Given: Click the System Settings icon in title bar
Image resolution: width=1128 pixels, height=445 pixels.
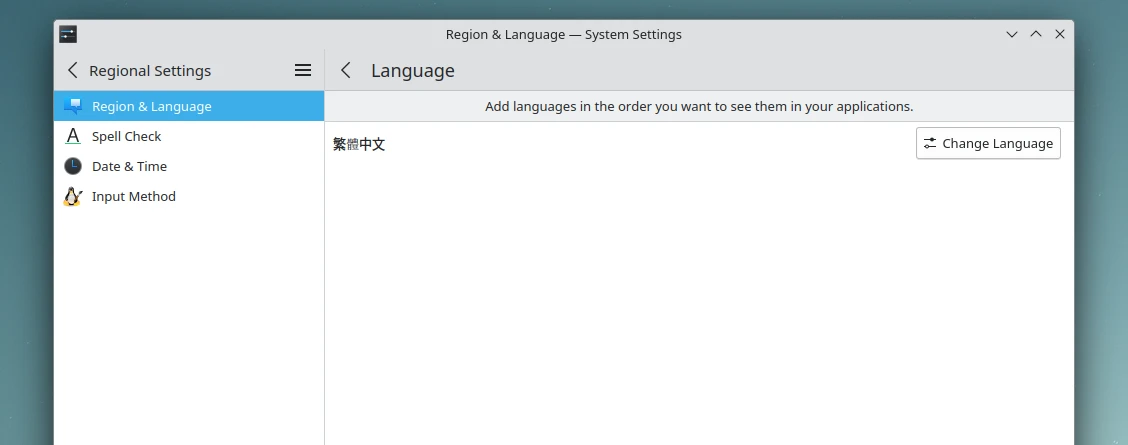Looking at the screenshot, I should click(68, 34).
